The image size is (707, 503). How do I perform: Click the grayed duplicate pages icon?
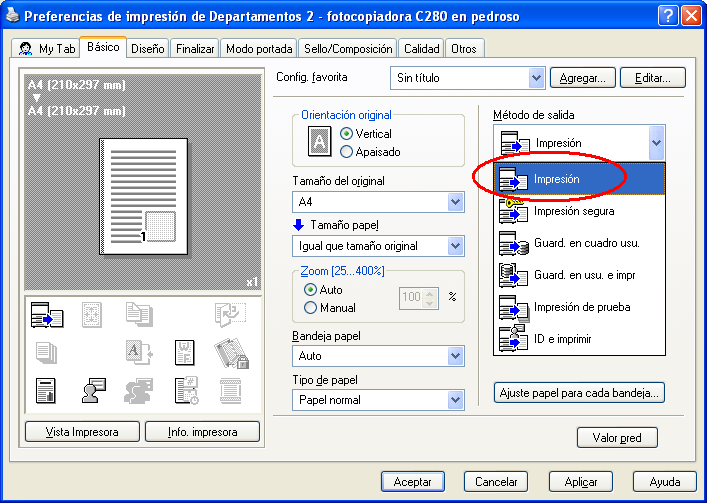click(x=139, y=315)
